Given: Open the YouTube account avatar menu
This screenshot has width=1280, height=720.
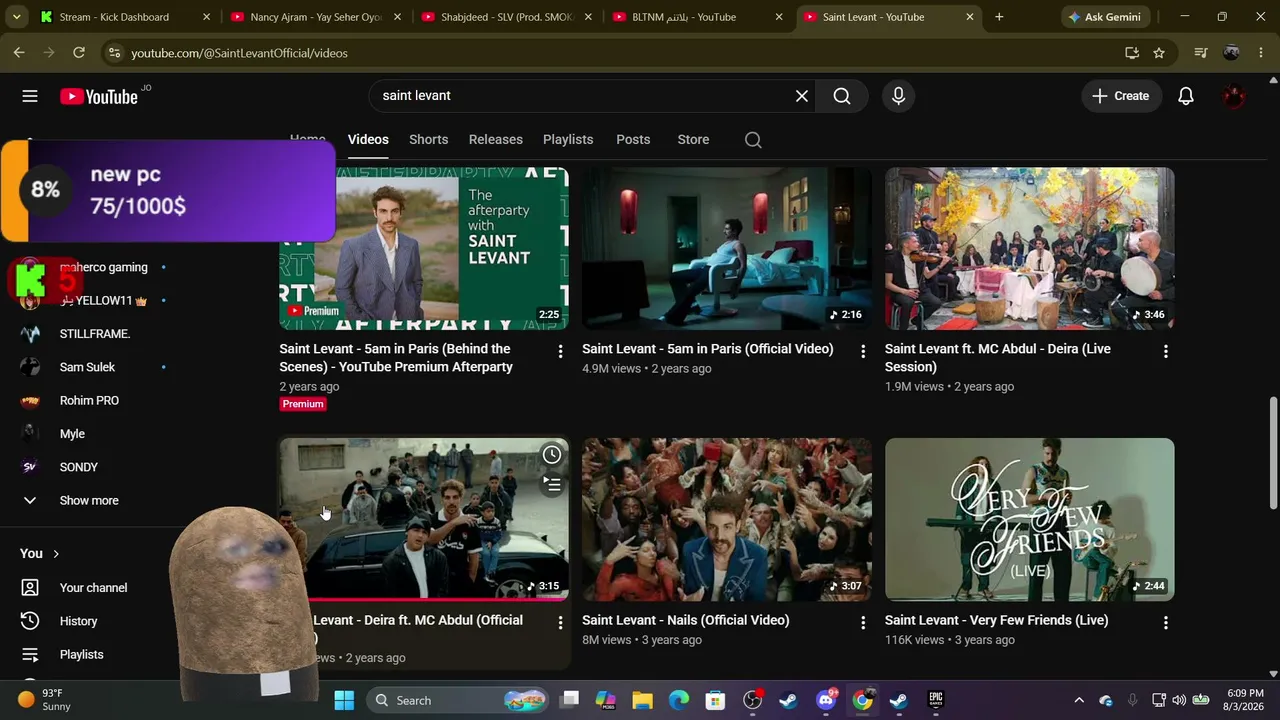Looking at the screenshot, I should (1234, 96).
